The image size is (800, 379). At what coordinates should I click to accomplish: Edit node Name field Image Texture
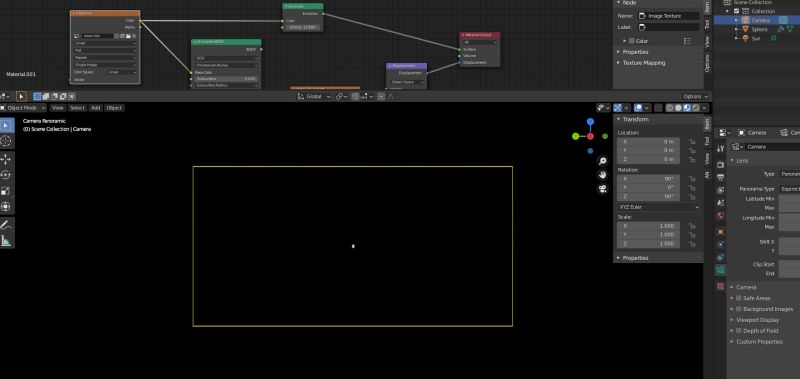[x=669, y=16]
